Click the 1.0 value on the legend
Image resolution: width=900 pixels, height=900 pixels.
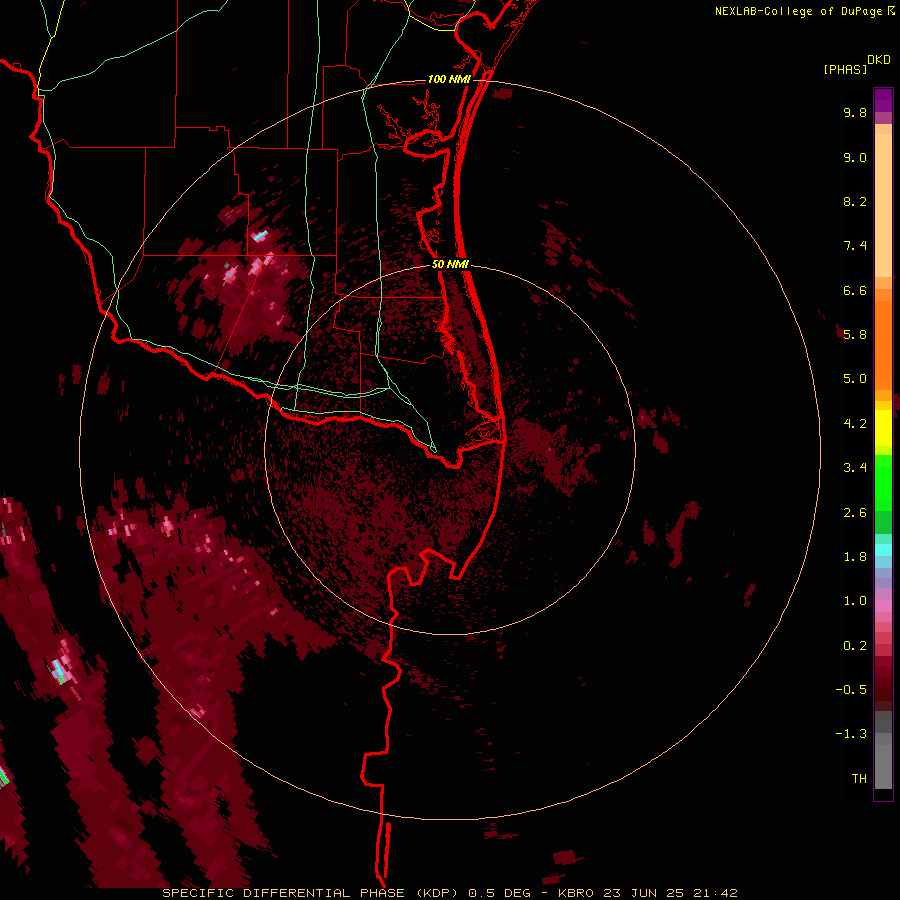click(855, 601)
